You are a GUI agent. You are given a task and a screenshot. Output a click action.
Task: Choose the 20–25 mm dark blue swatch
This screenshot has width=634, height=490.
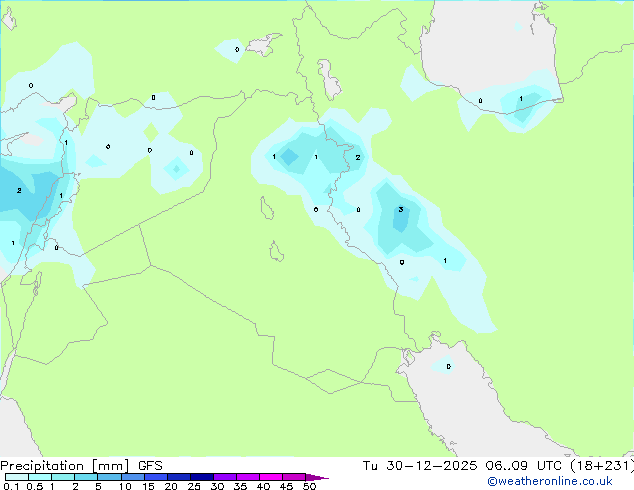point(178,477)
